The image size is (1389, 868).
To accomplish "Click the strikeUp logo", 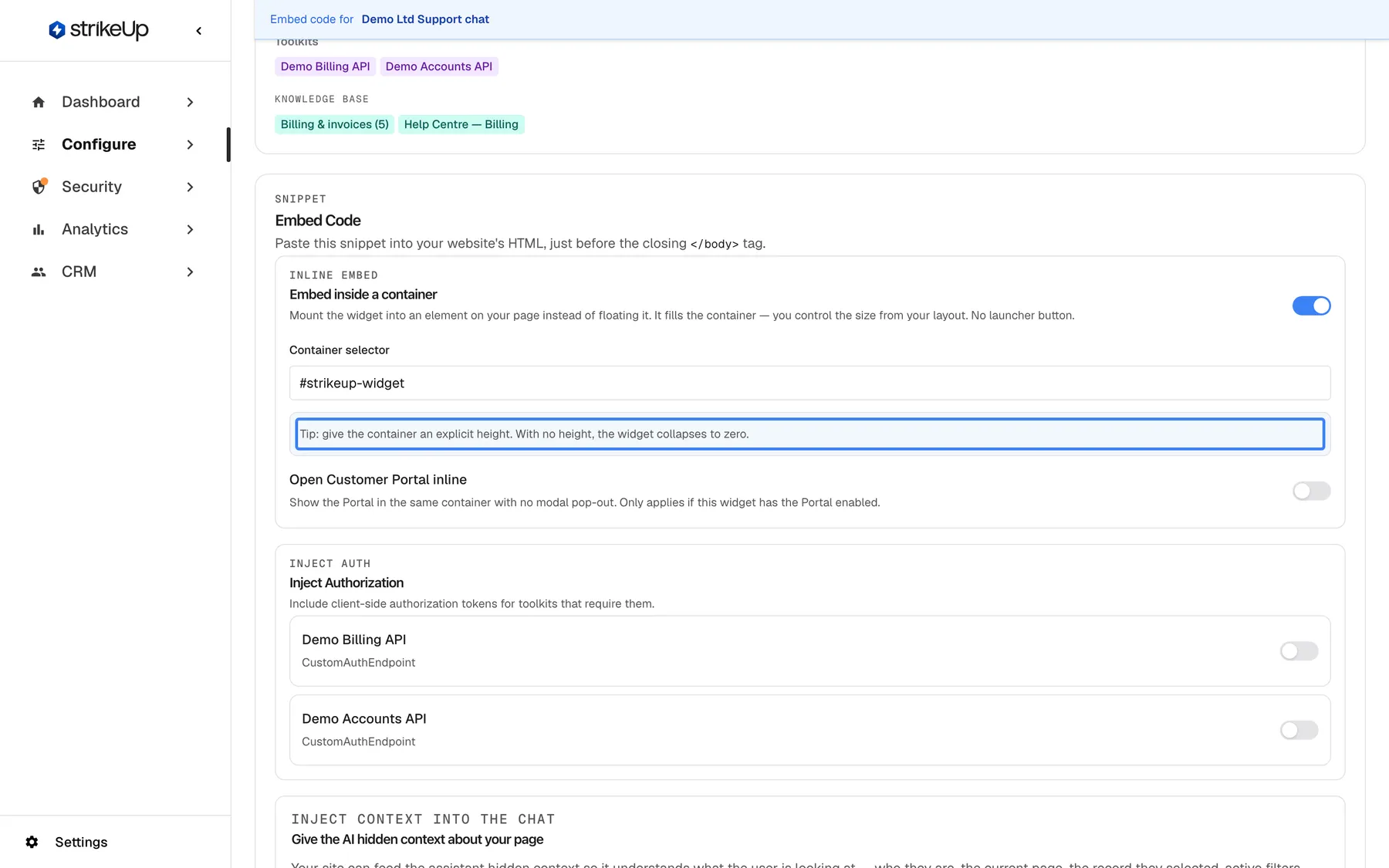I will (99, 30).
